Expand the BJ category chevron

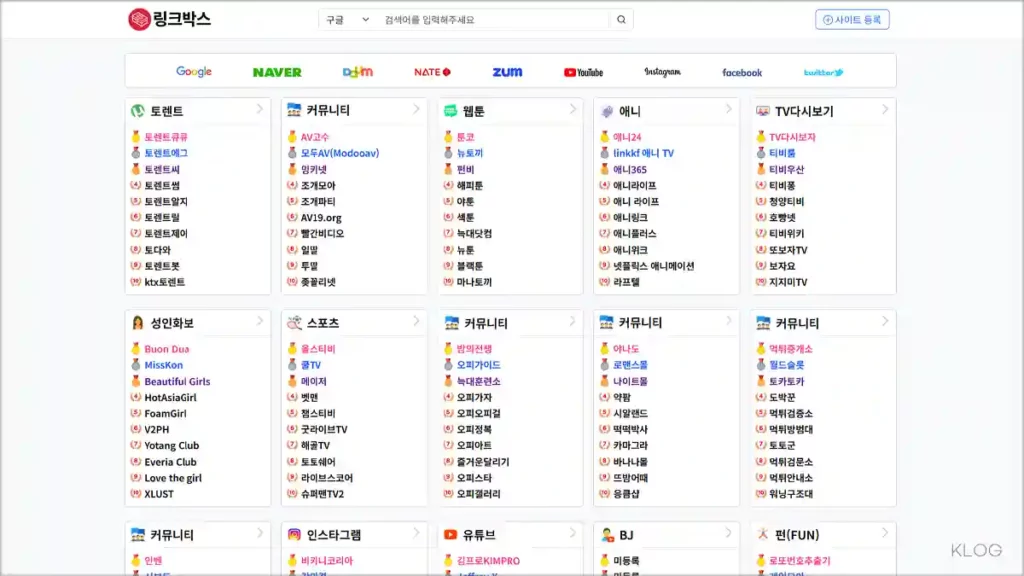728,532
